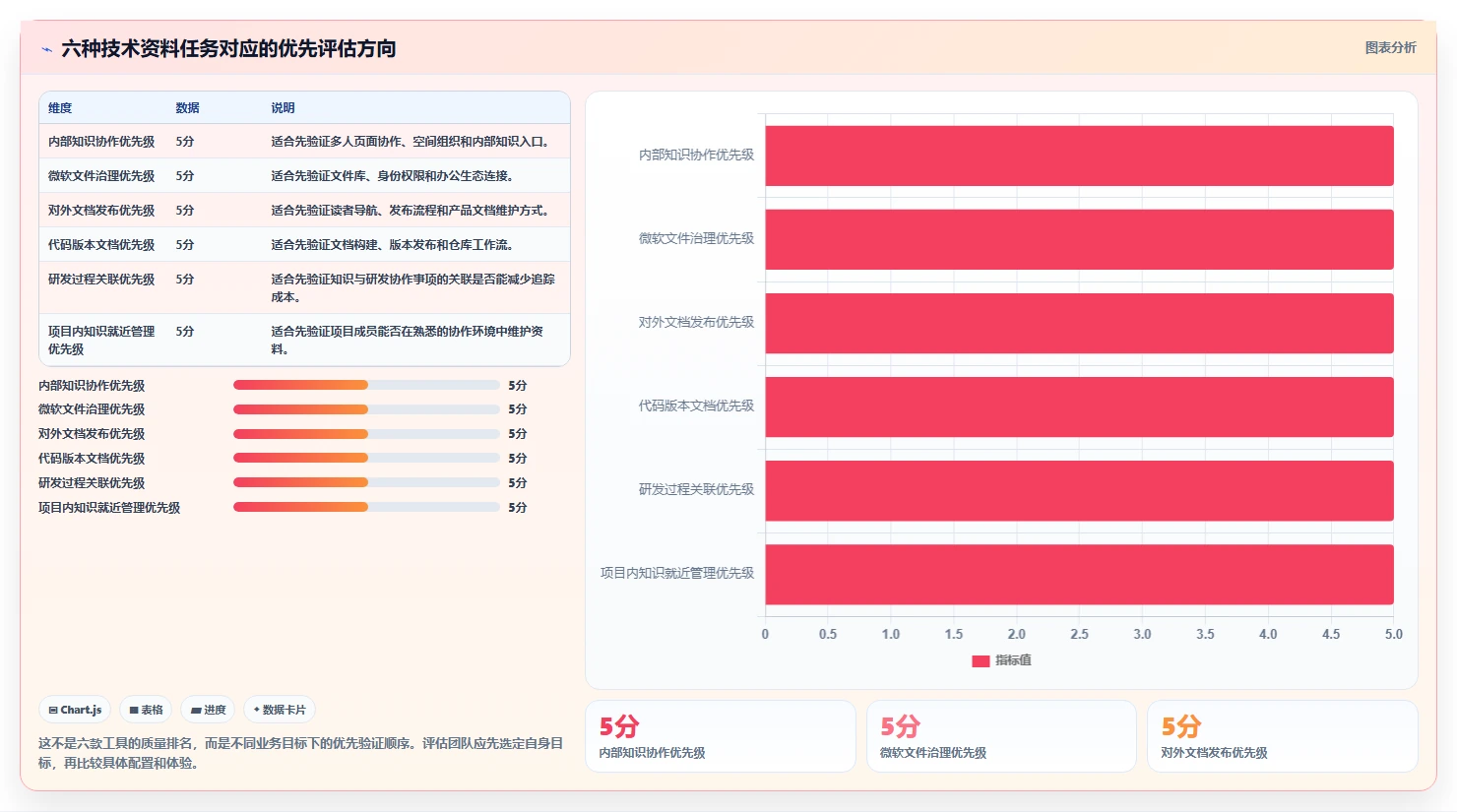Click the 微软文件治理优先级 progress bar
The image size is (1457, 812).
coord(366,408)
